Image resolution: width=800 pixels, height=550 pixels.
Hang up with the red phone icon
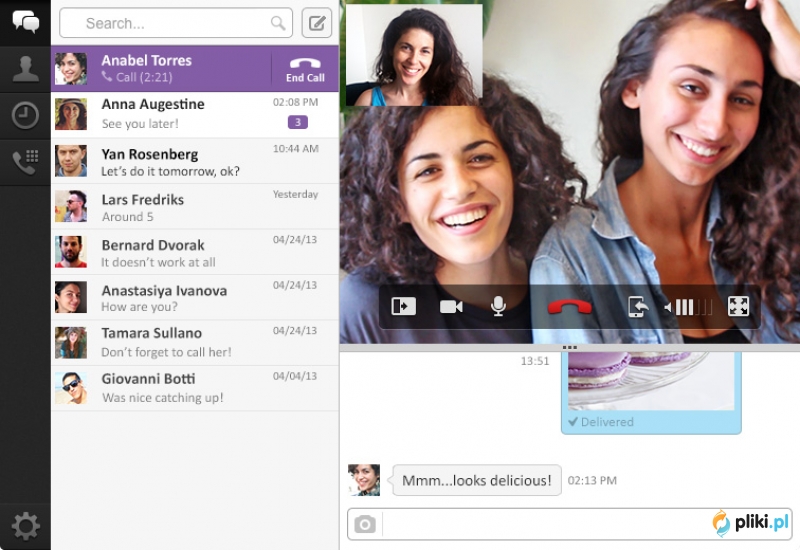coord(569,307)
